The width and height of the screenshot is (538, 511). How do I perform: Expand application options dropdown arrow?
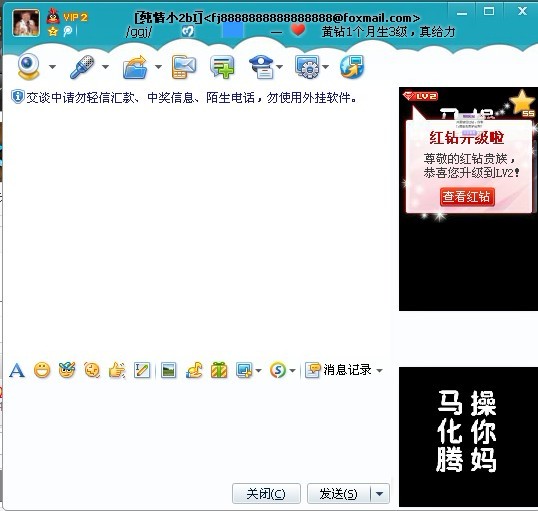(325, 67)
